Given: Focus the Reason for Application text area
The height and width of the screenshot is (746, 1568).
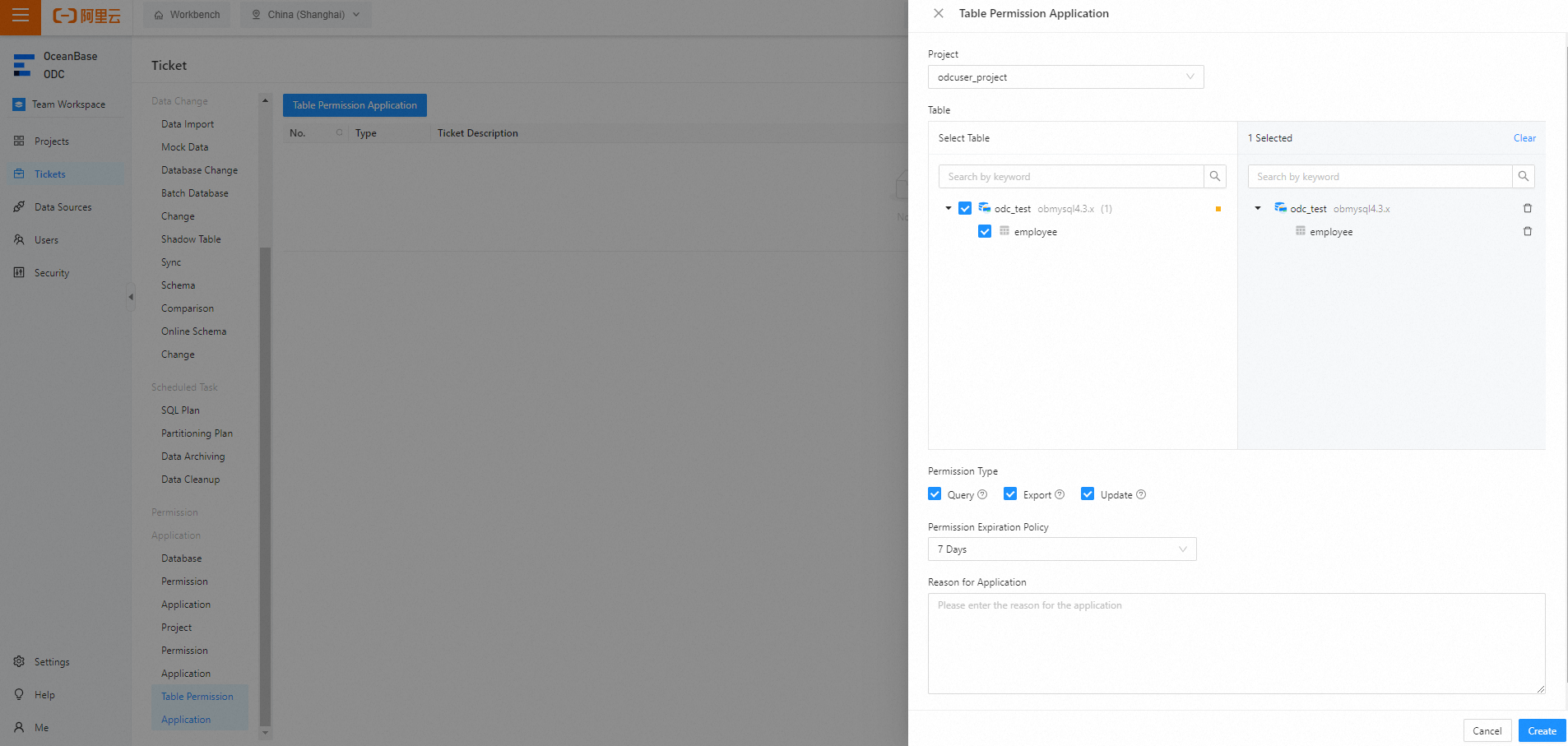Looking at the screenshot, I should (1236, 644).
